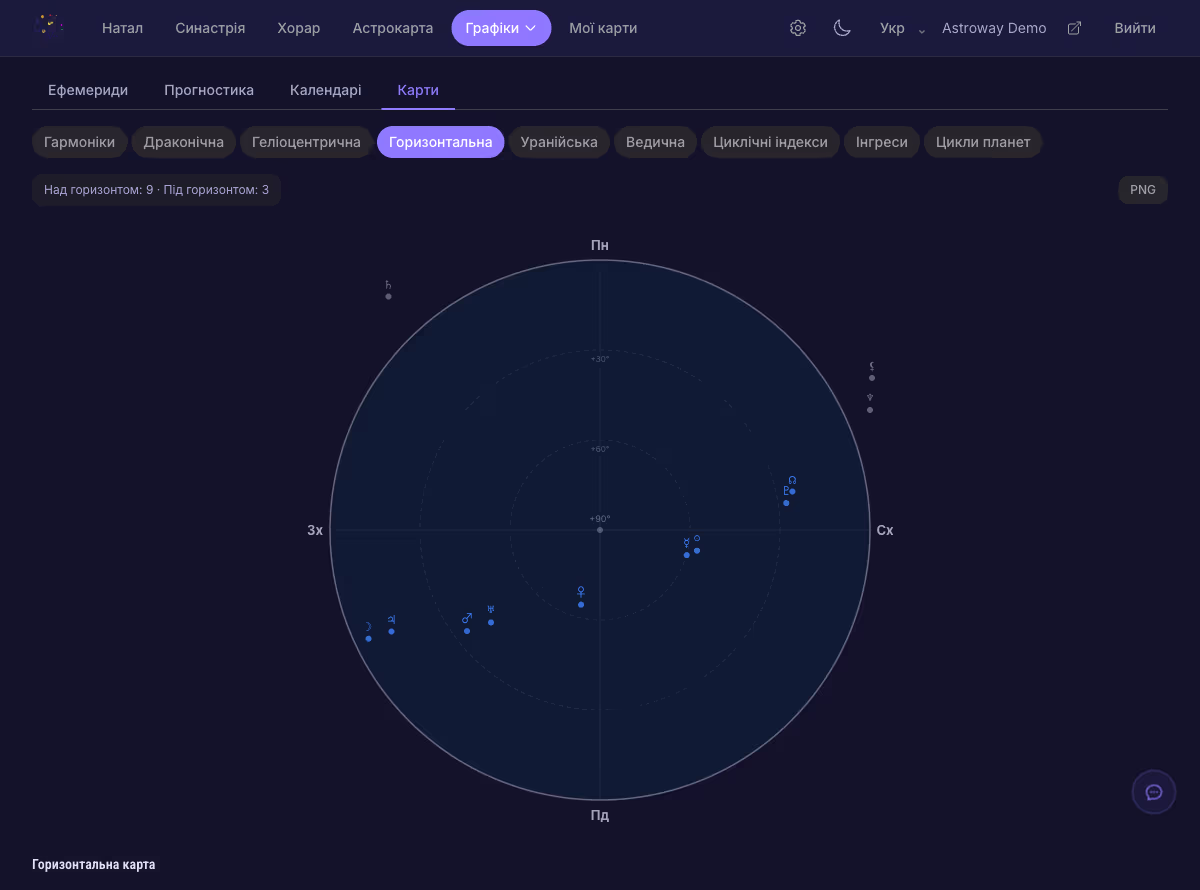
Task: Expand the Графіки dropdown menu
Action: coord(500,28)
